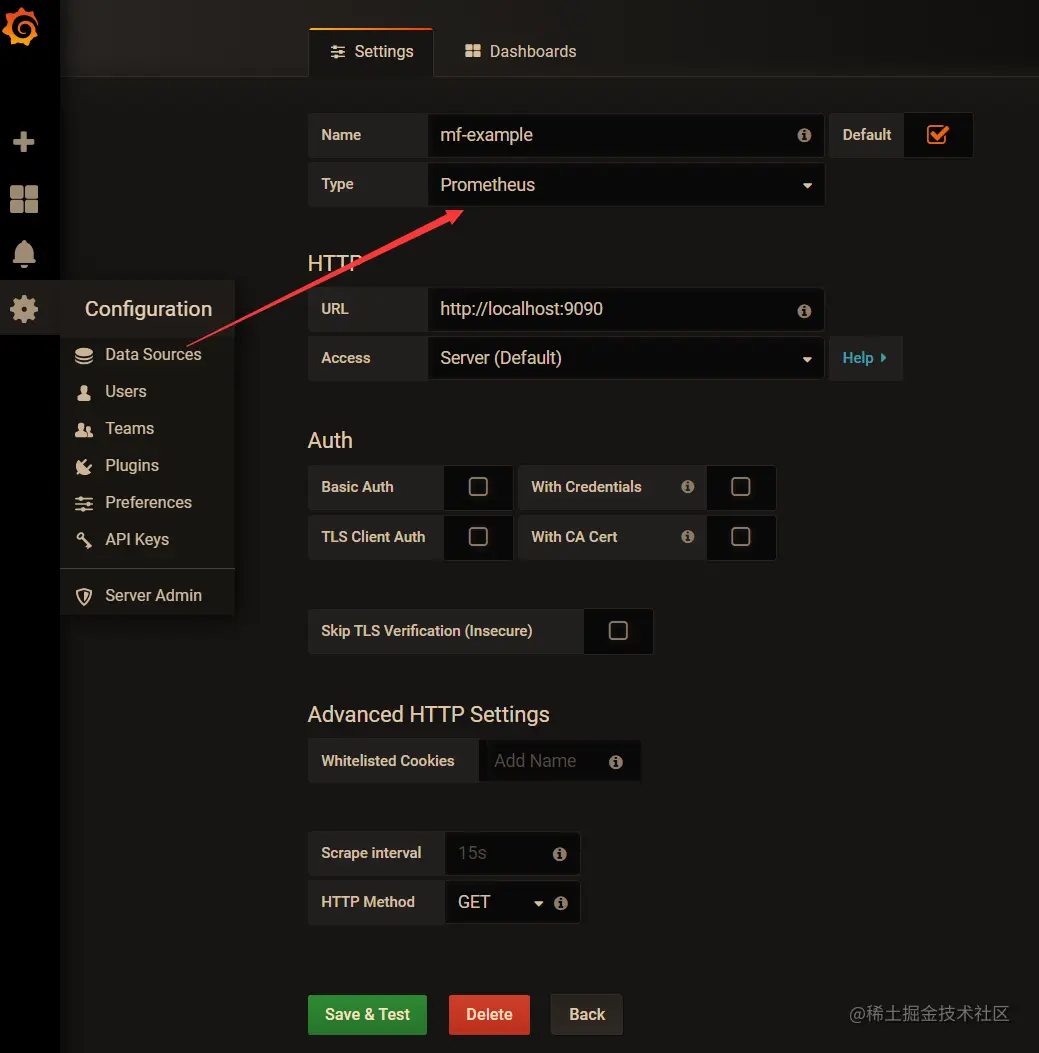
Task: Open the Dashboards grid icon in sidebar
Action: click(x=24, y=199)
